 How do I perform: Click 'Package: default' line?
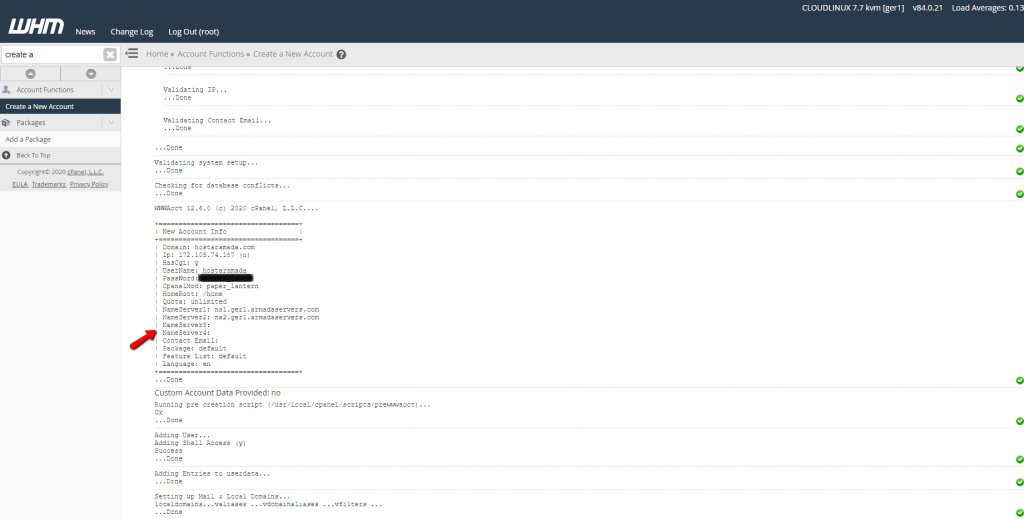194,349
